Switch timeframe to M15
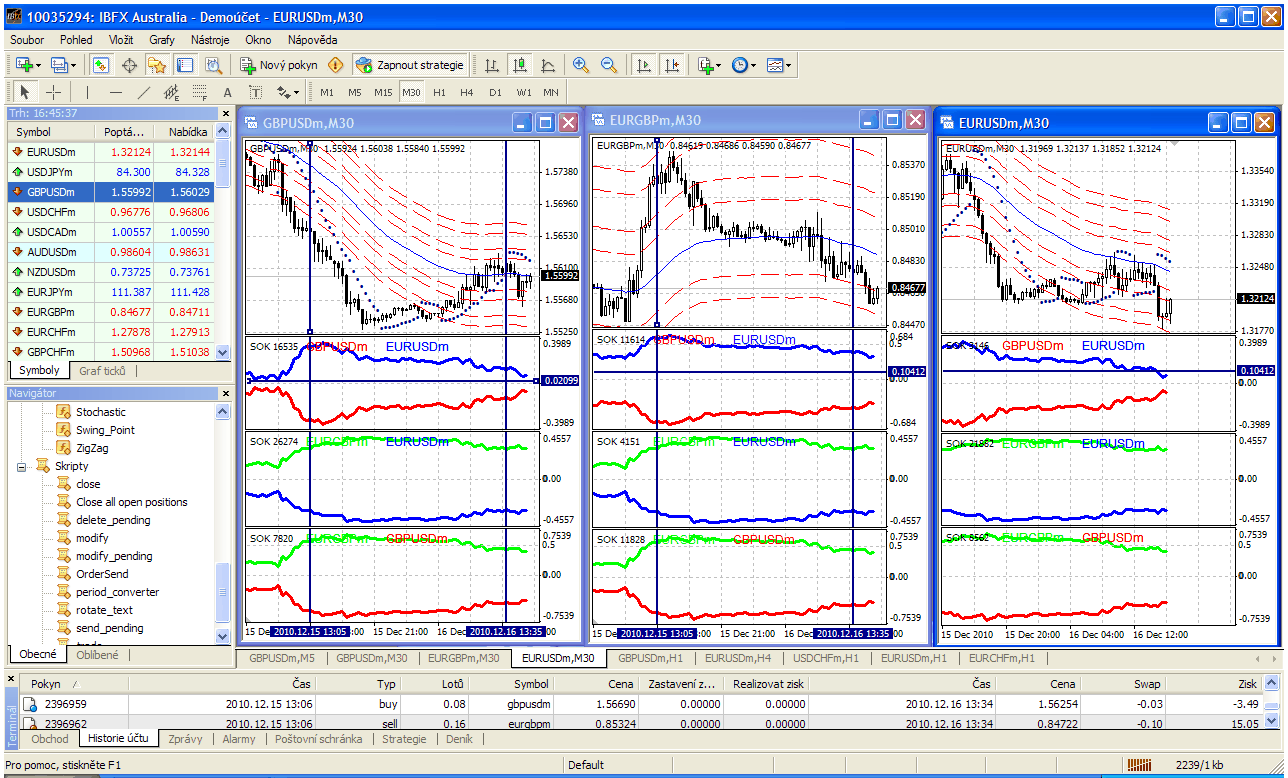 pyautogui.click(x=383, y=92)
